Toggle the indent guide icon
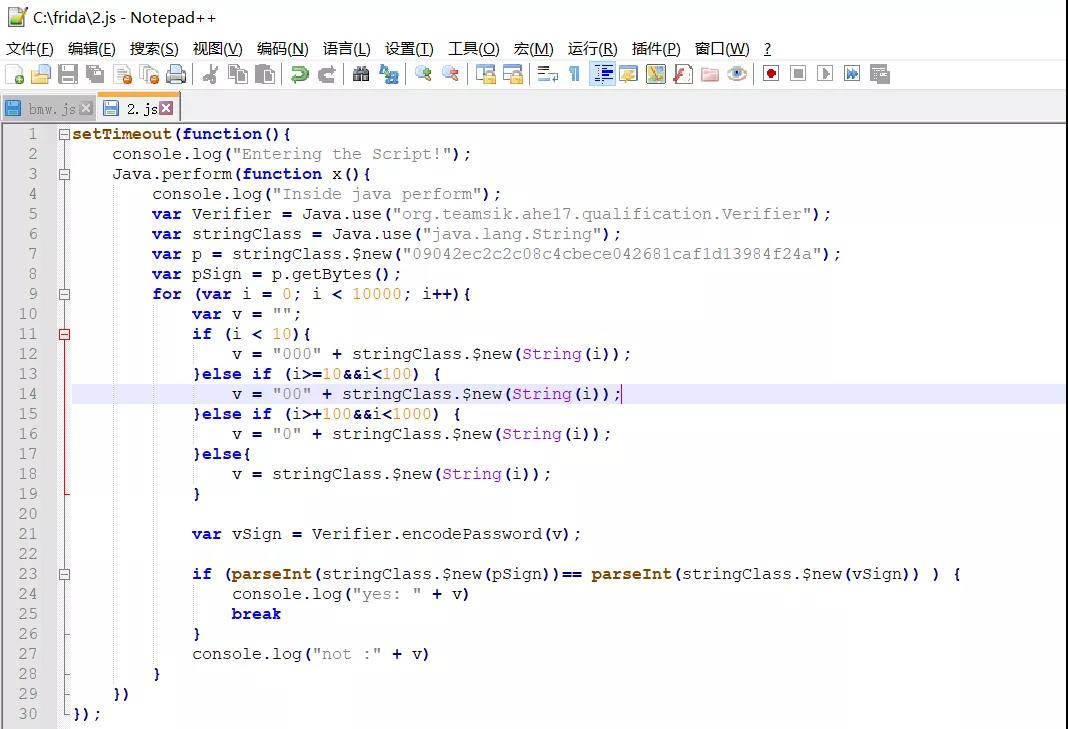1068x729 pixels. [603, 74]
